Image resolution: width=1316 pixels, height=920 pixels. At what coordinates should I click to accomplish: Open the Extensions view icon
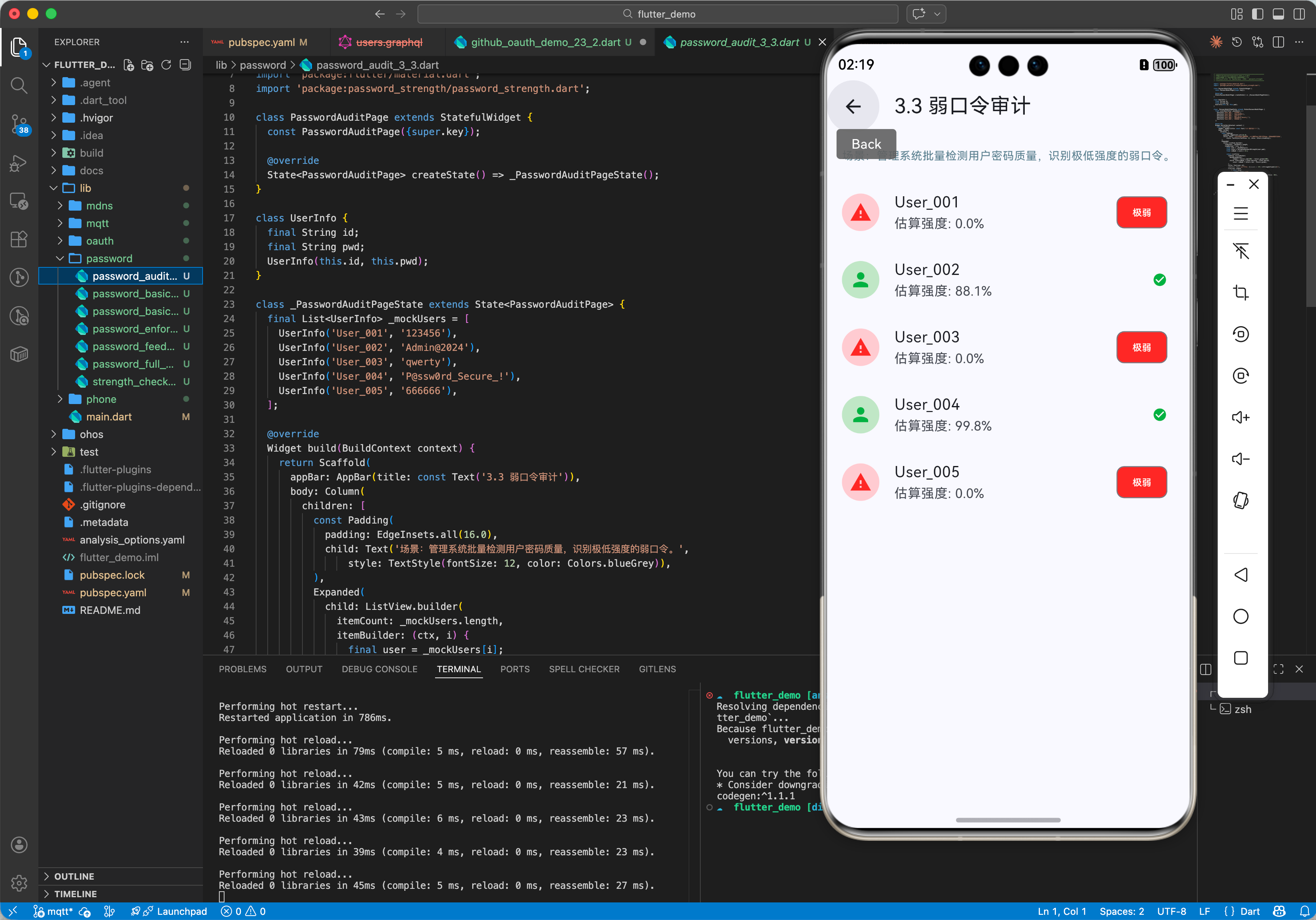click(x=19, y=240)
